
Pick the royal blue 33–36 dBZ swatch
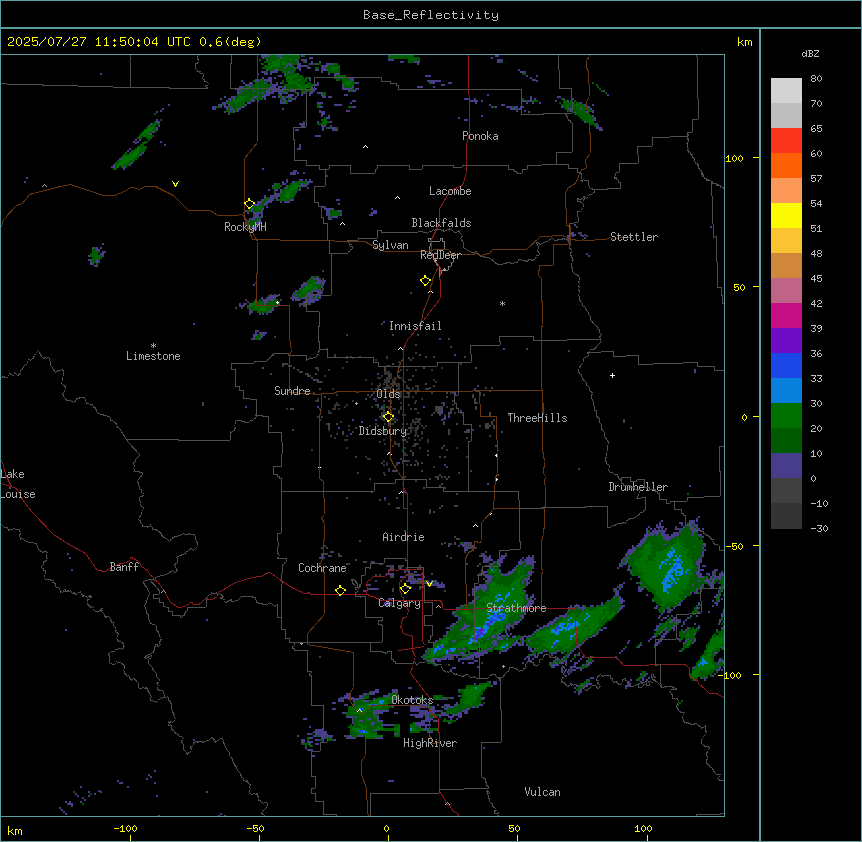pyautogui.click(x=786, y=365)
